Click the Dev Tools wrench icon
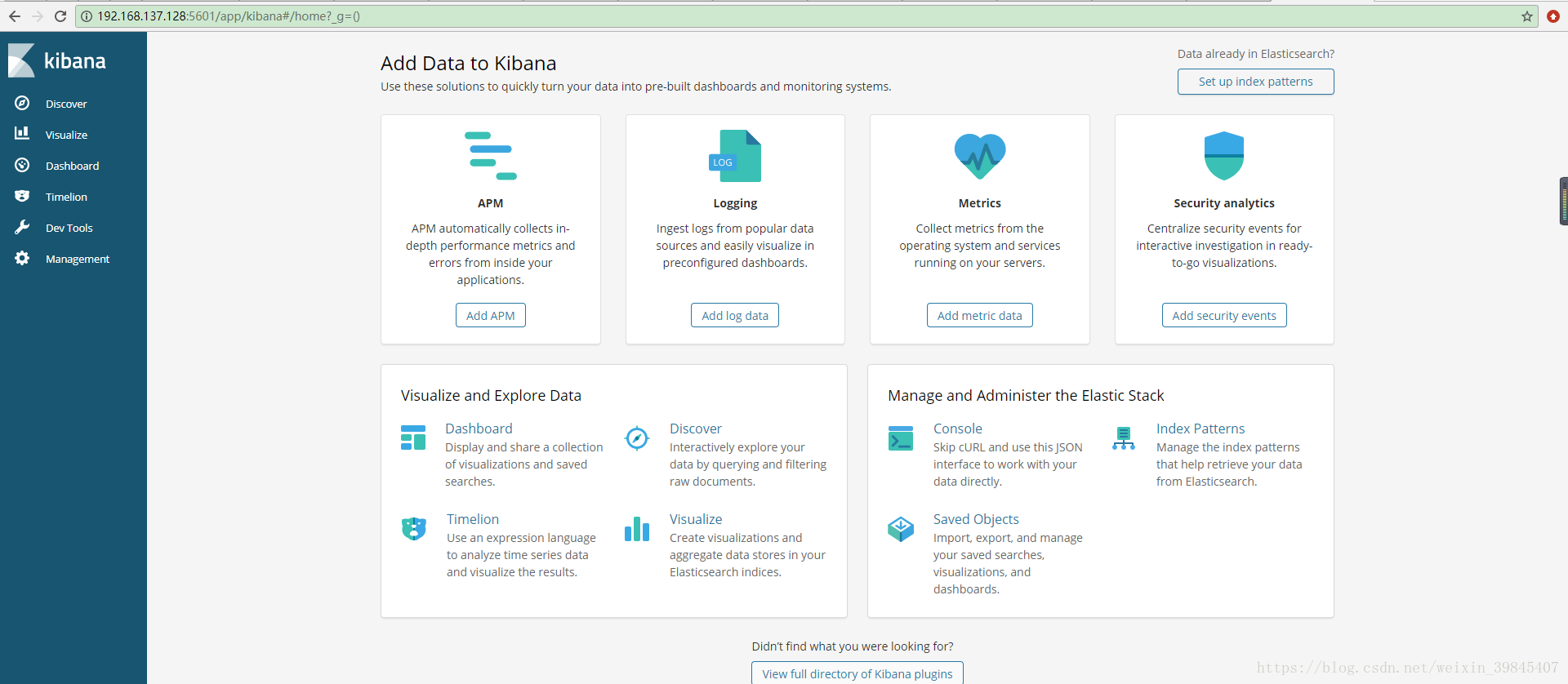The image size is (1568, 684). click(x=22, y=227)
